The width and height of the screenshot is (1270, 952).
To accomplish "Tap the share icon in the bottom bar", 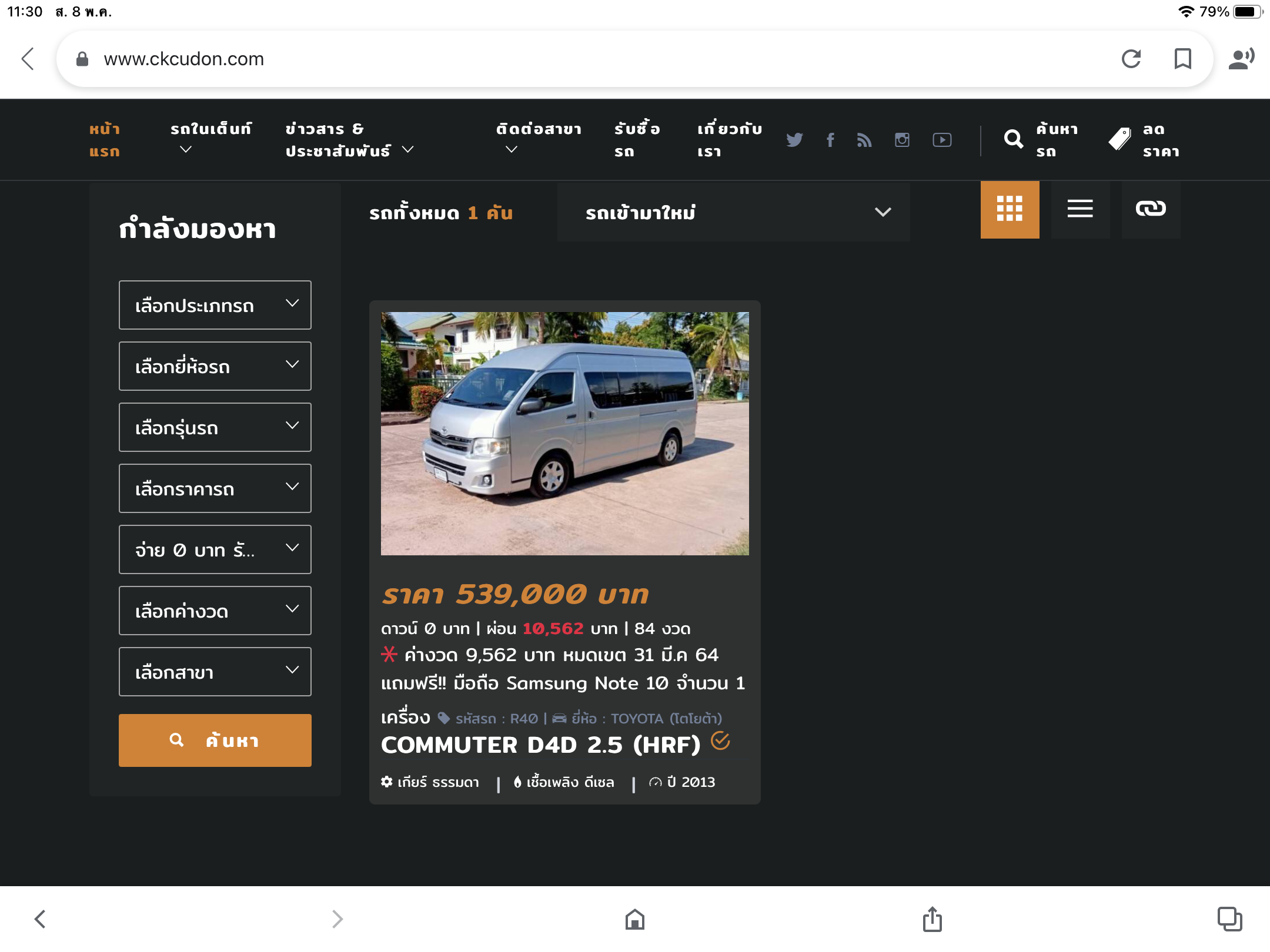I will click(x=932, y=919).
